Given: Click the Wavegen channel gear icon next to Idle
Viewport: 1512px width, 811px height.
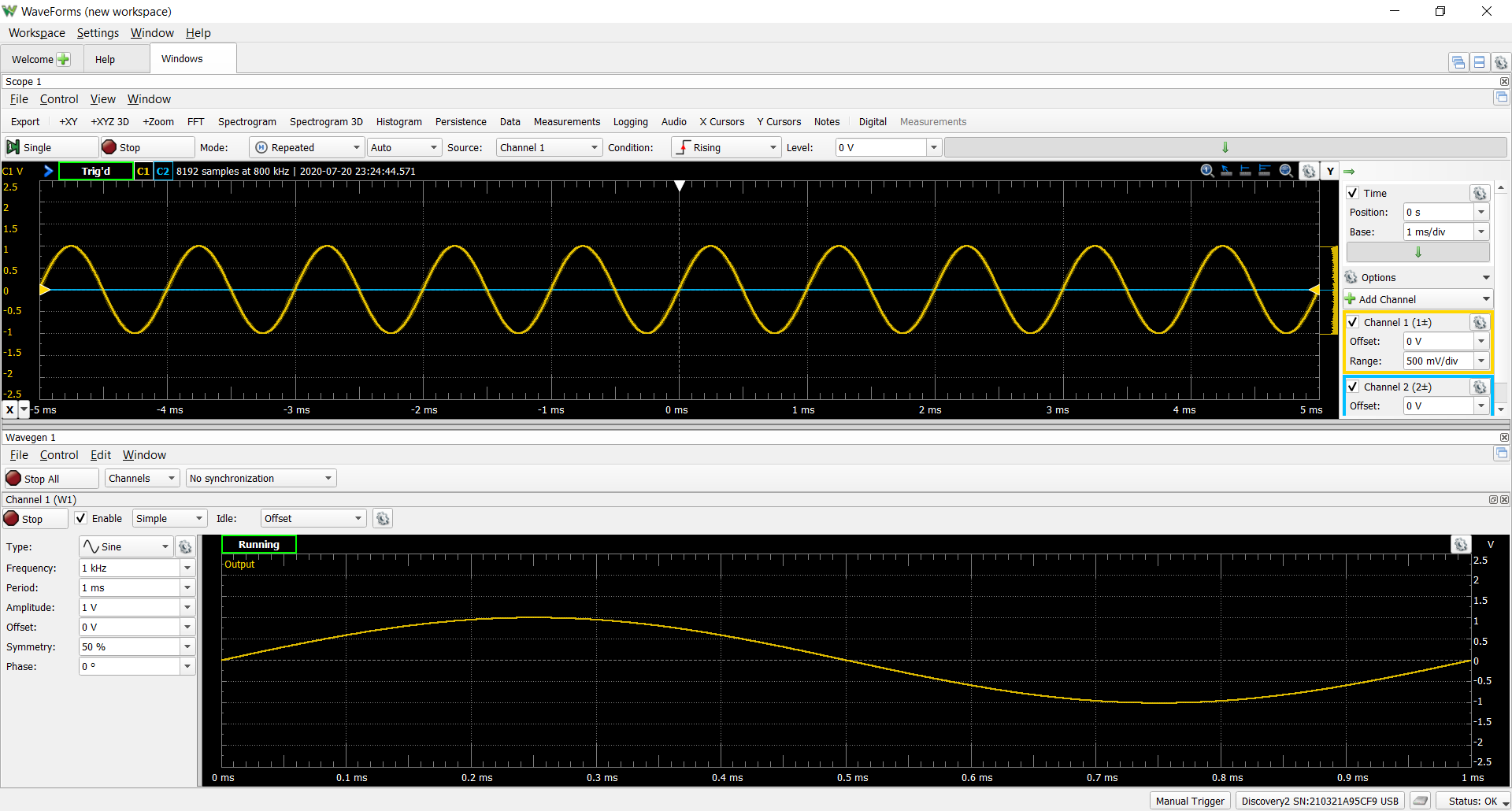Looking at the screenshot, I should pos(383,518).
